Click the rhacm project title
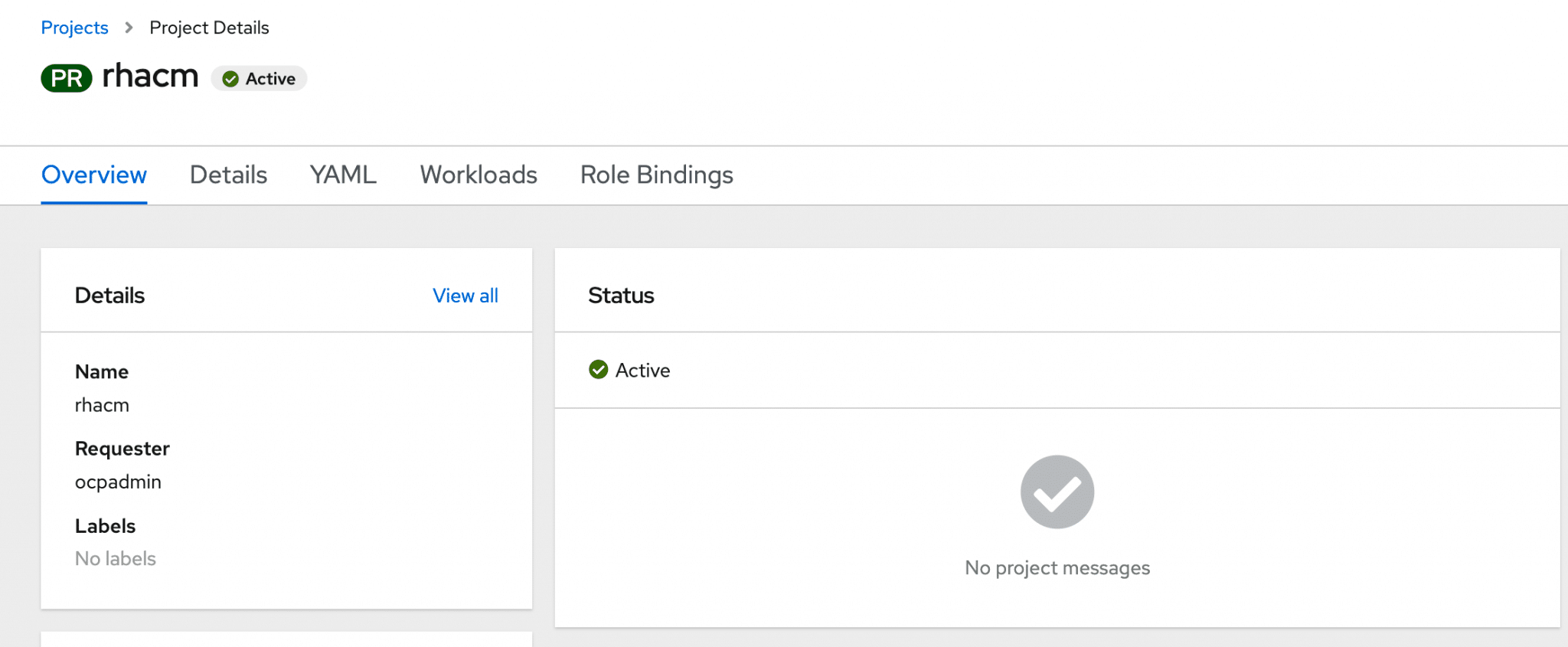Screen dimensions: 1568x647 coord(150,76)
